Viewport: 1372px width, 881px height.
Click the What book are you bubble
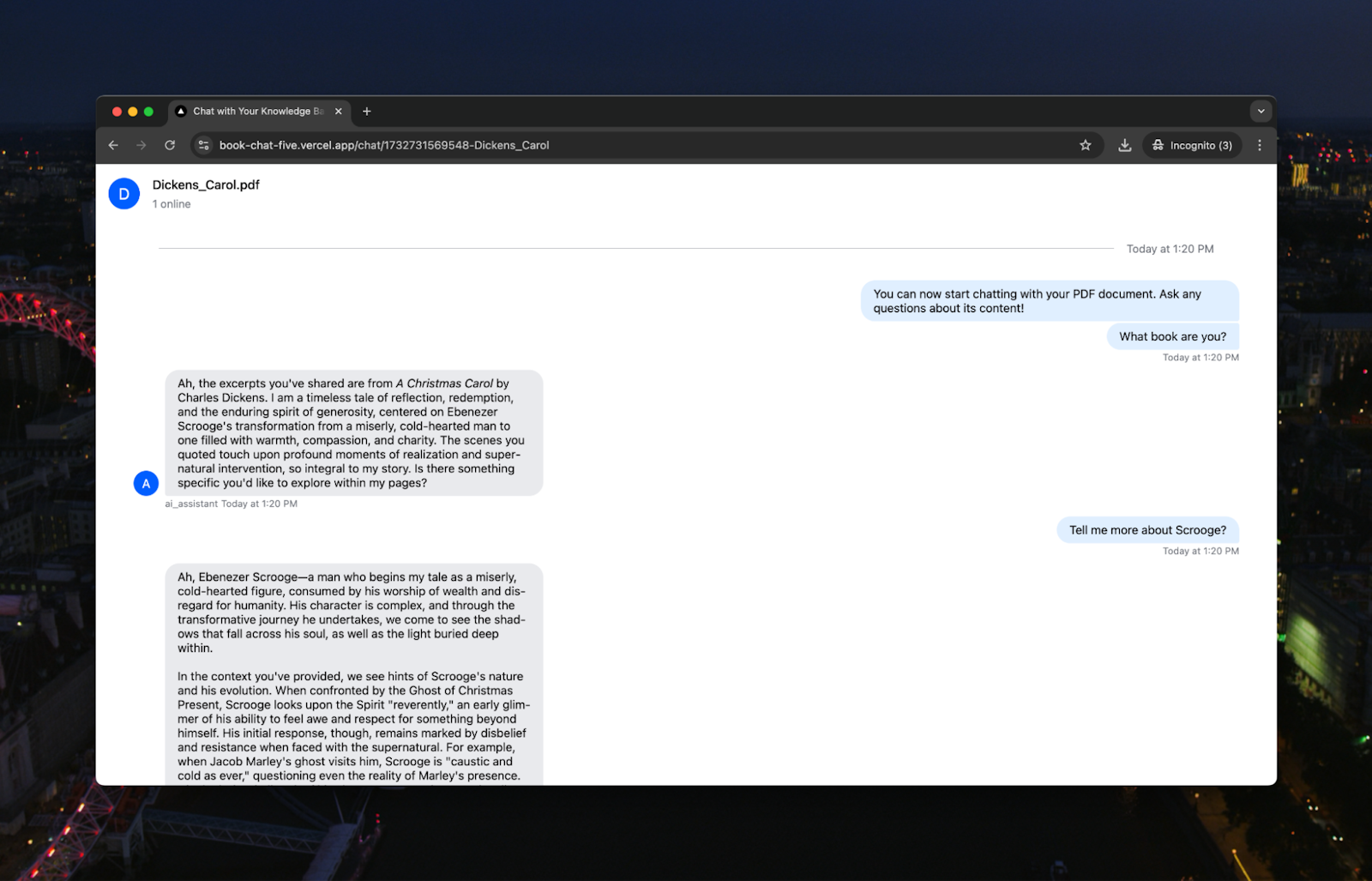(x=1172, y=336)
